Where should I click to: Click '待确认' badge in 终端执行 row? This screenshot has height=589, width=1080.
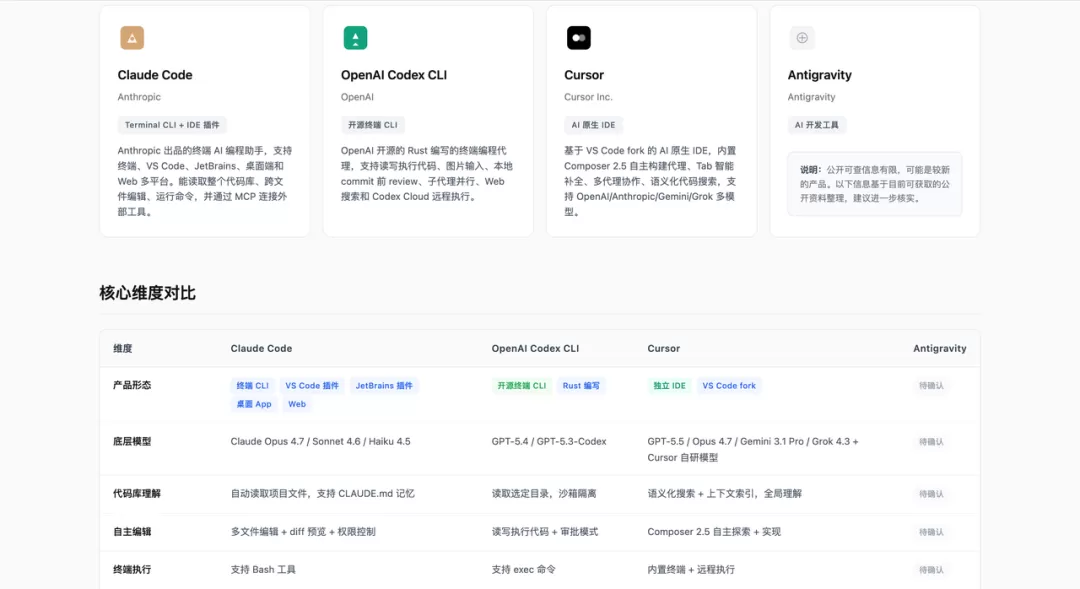point(931,570)
